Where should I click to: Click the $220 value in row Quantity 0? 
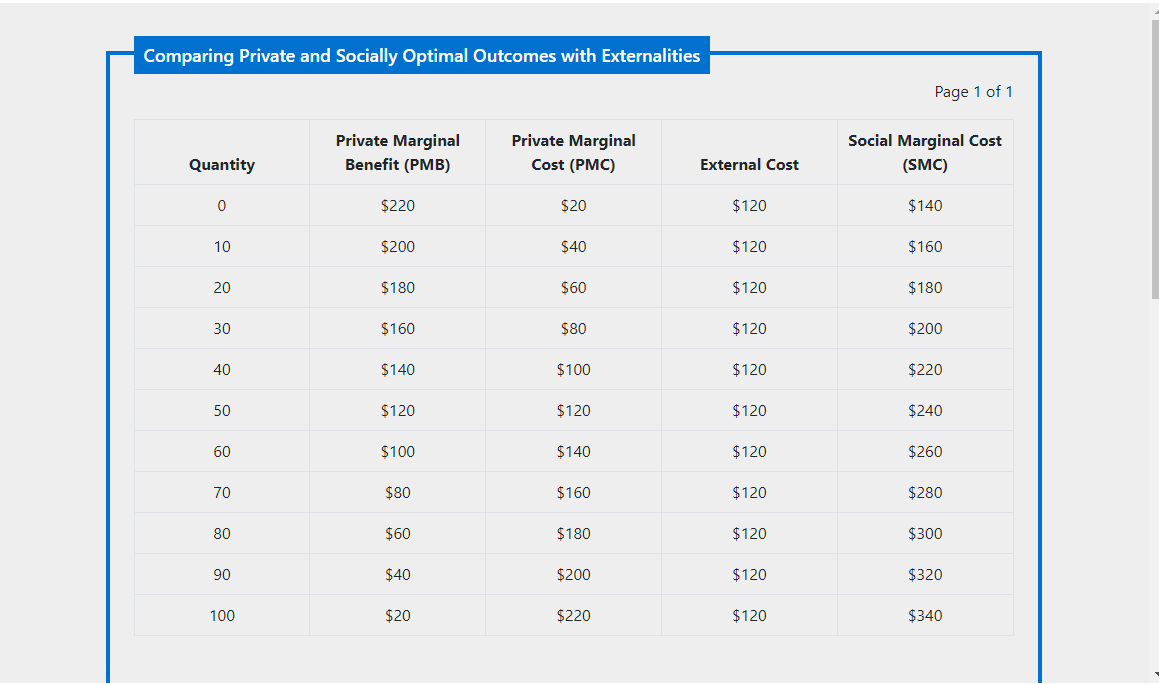397,205
